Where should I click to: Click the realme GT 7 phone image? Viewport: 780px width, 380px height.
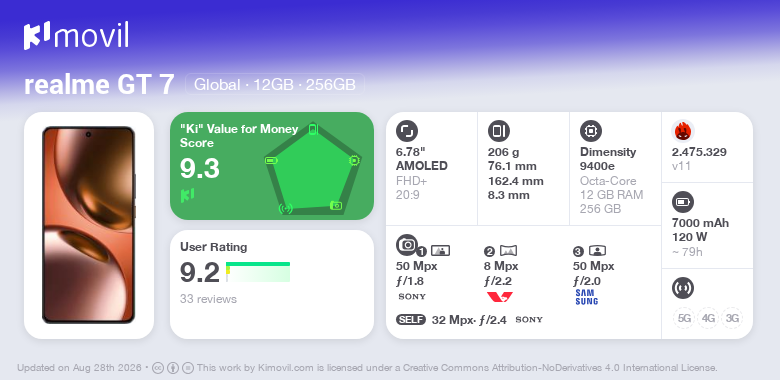pos(89,225)
